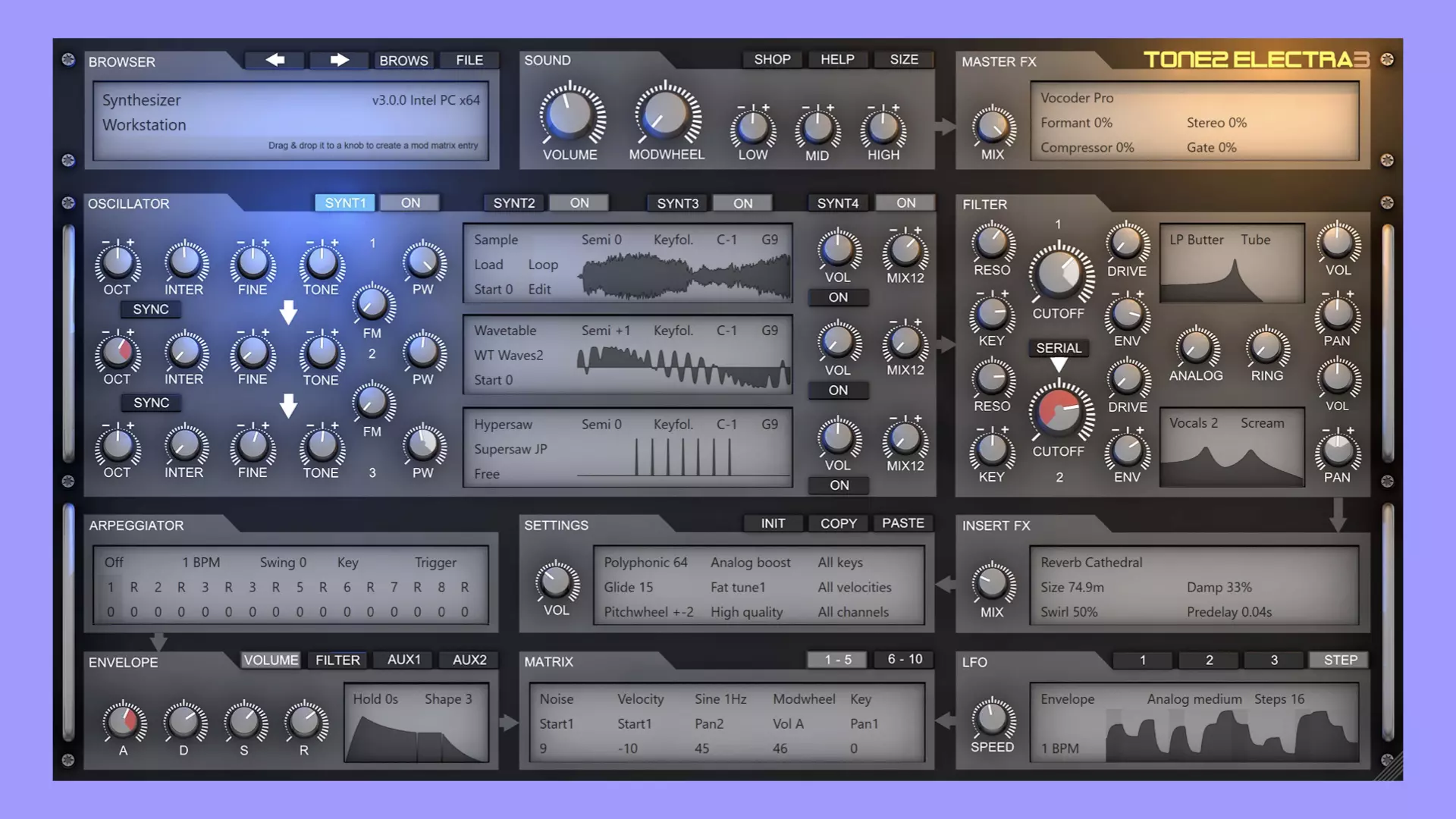Open the Analog medium LFO waveform selector
1456x819 pixels.
[1194, 699]
